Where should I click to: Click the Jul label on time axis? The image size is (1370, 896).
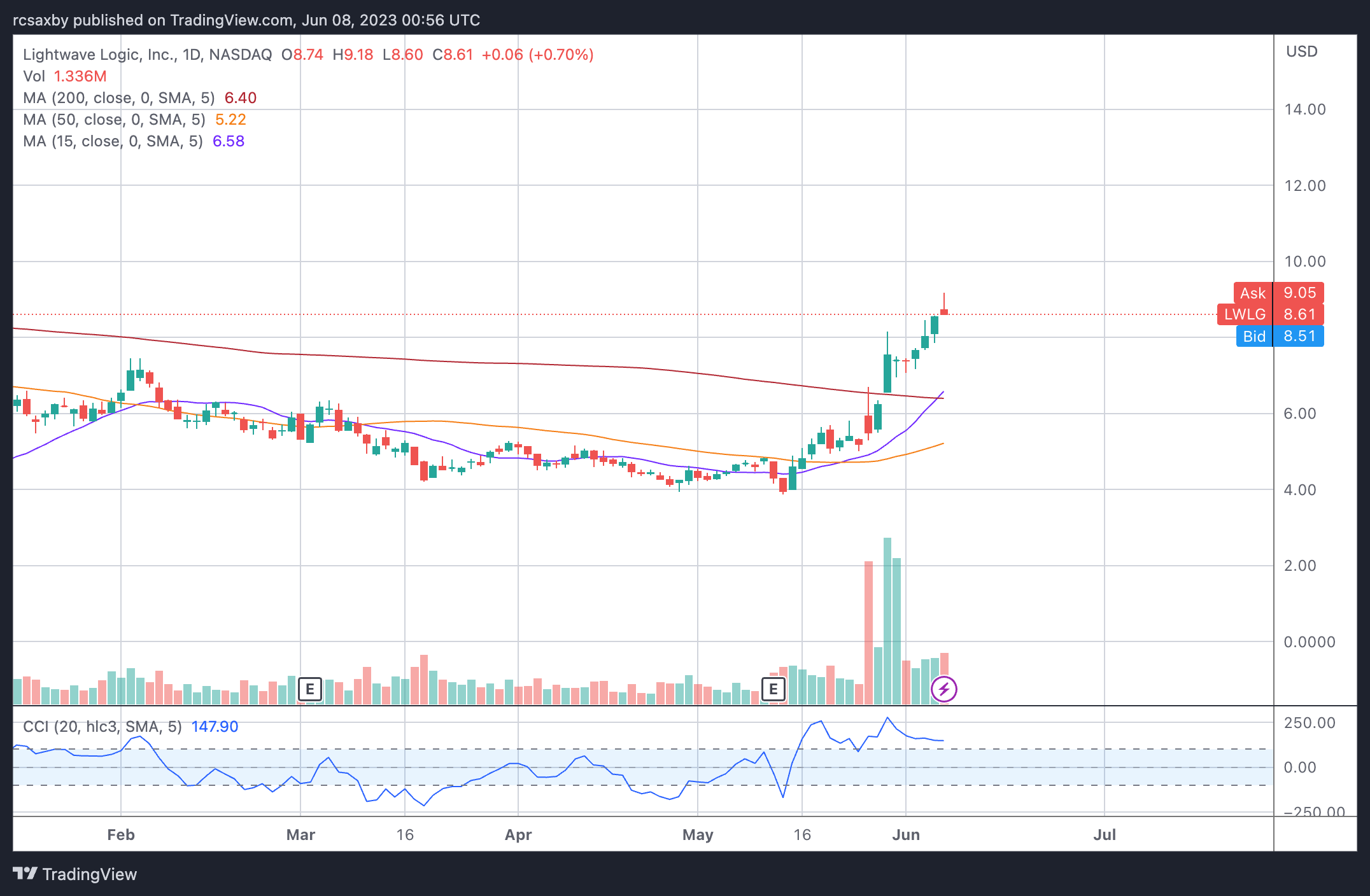point(1105,835)
